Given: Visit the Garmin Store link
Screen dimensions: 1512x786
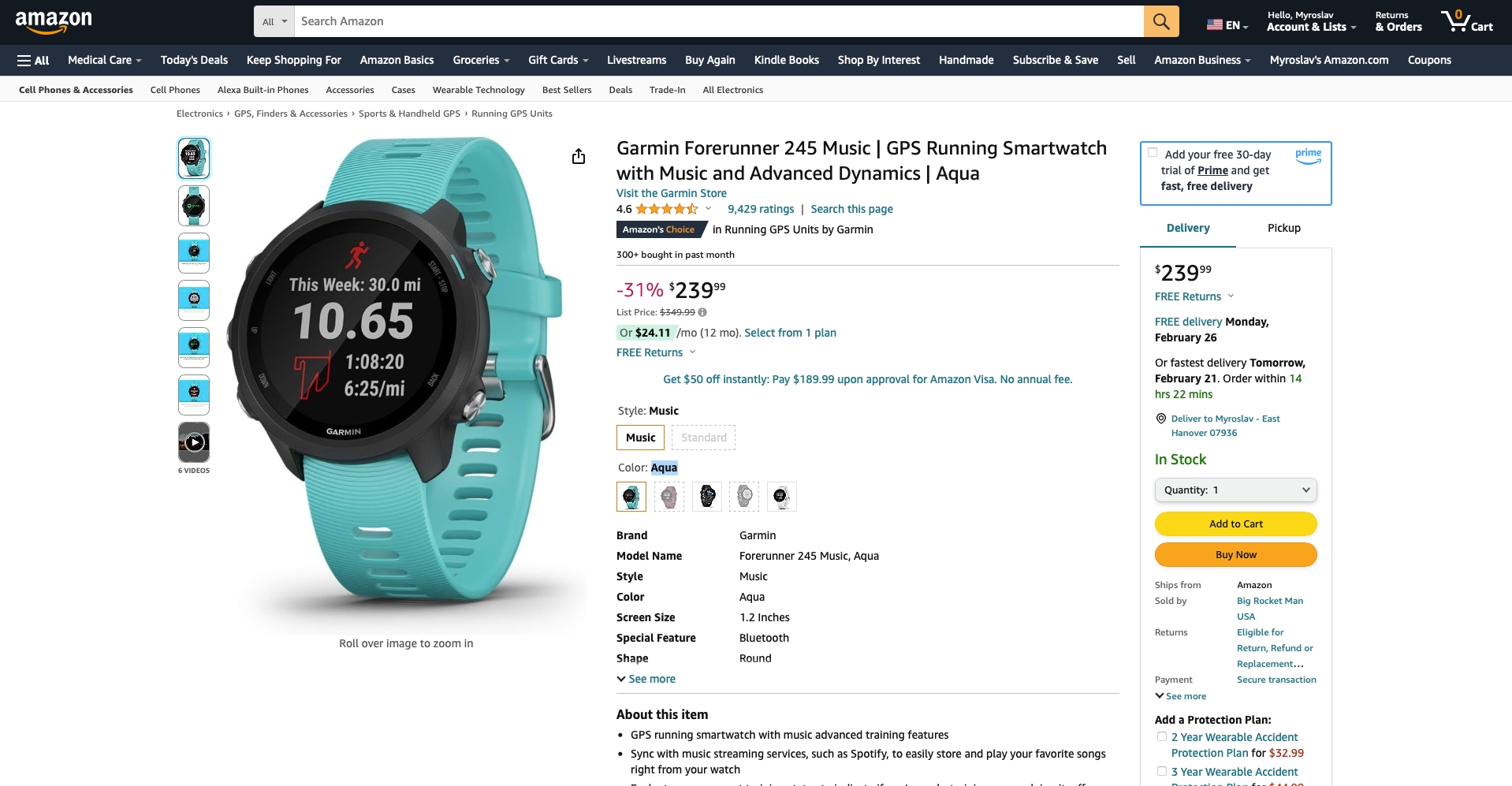Looking at the screenshot, I should point(671,193).
